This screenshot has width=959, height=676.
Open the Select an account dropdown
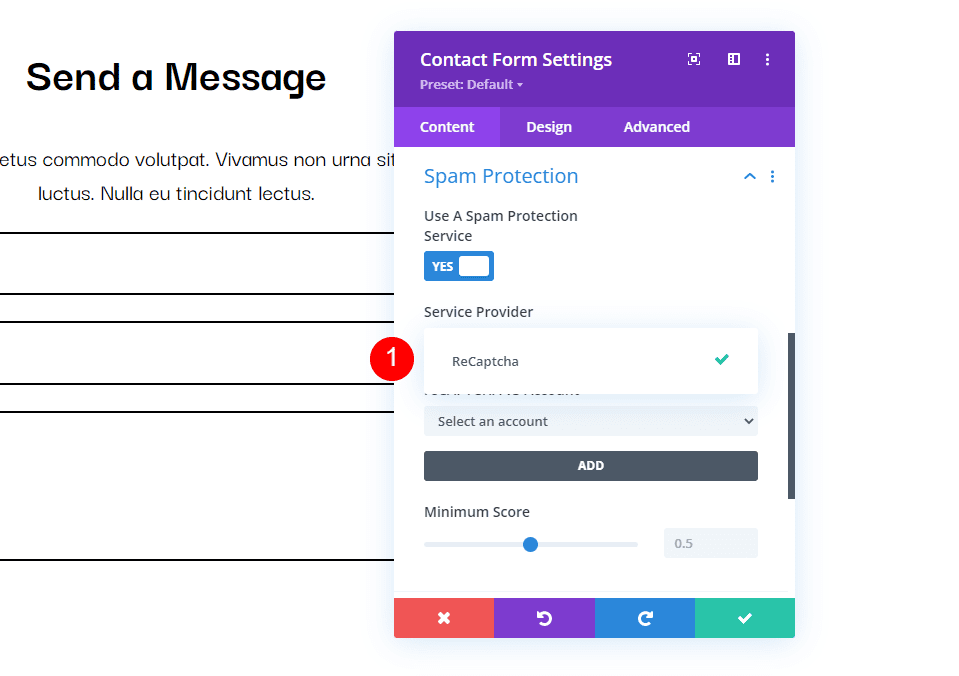click(590, 421)
